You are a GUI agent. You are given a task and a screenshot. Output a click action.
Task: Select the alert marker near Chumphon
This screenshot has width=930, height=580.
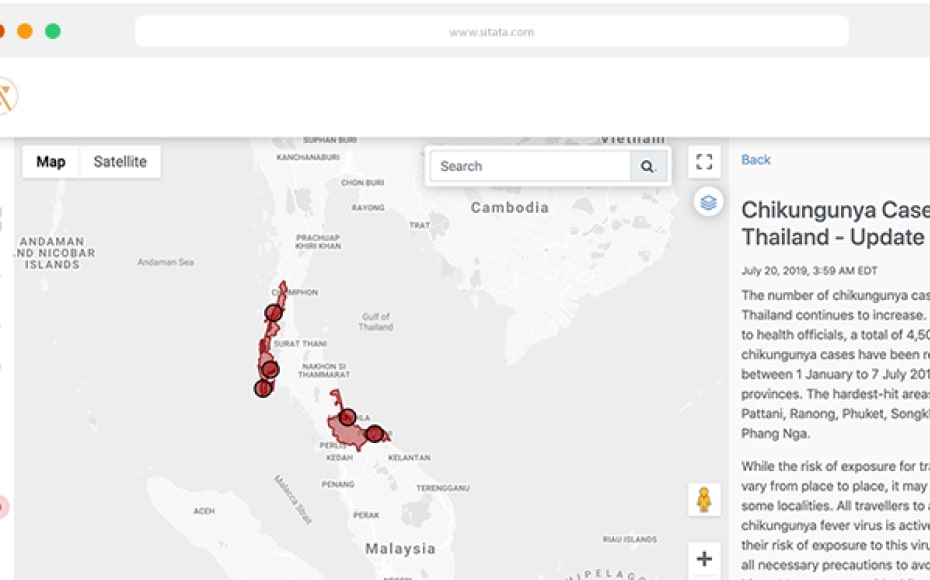click(274, 313)
